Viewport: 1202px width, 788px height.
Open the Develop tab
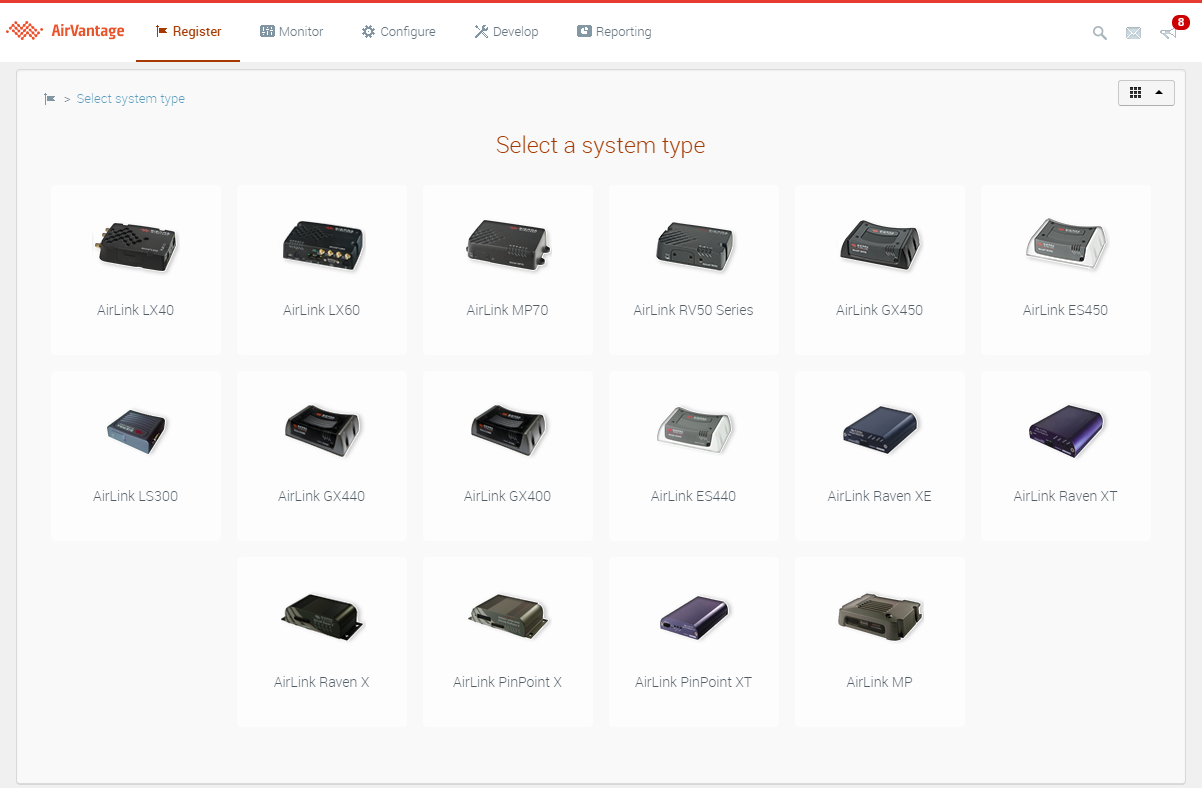[x=506, y=32]
